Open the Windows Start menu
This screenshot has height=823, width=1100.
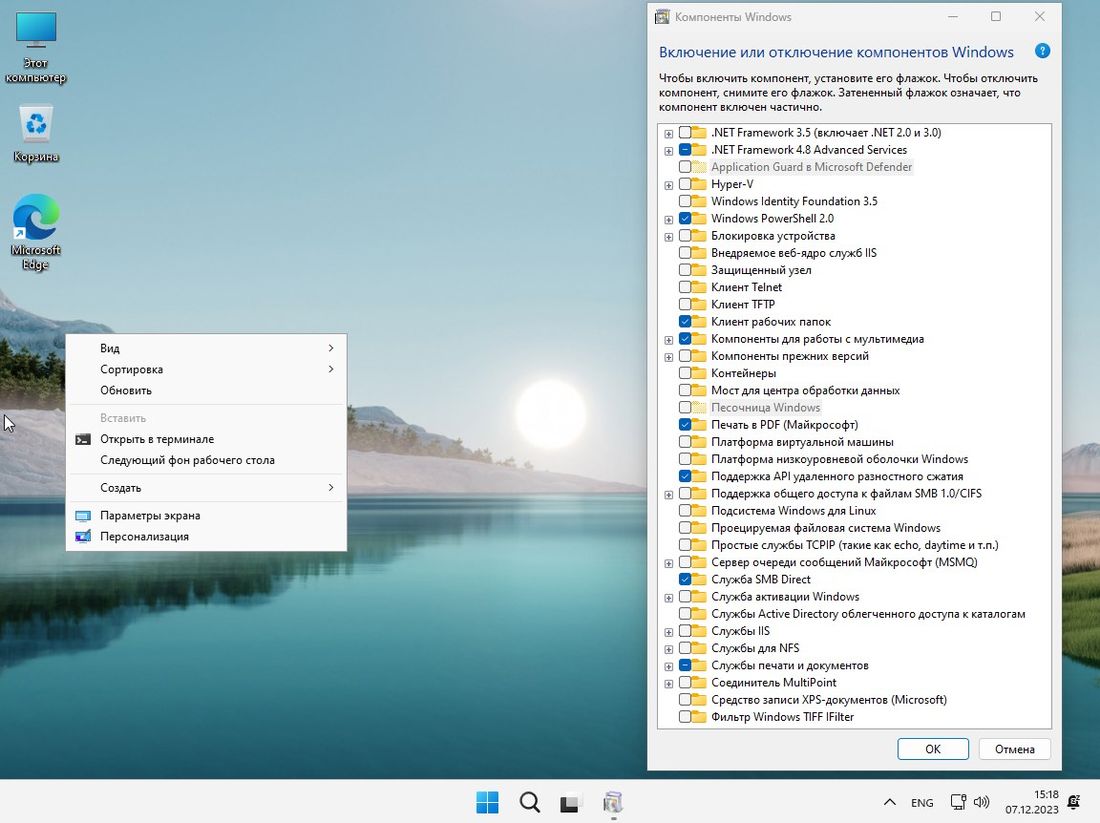click(487, 802)
